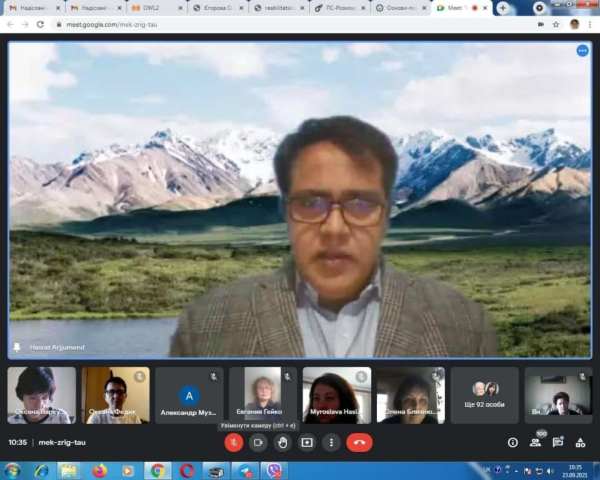Bookmark this page with the star icon
Viewport: 600px width, 480px height.
555,24
